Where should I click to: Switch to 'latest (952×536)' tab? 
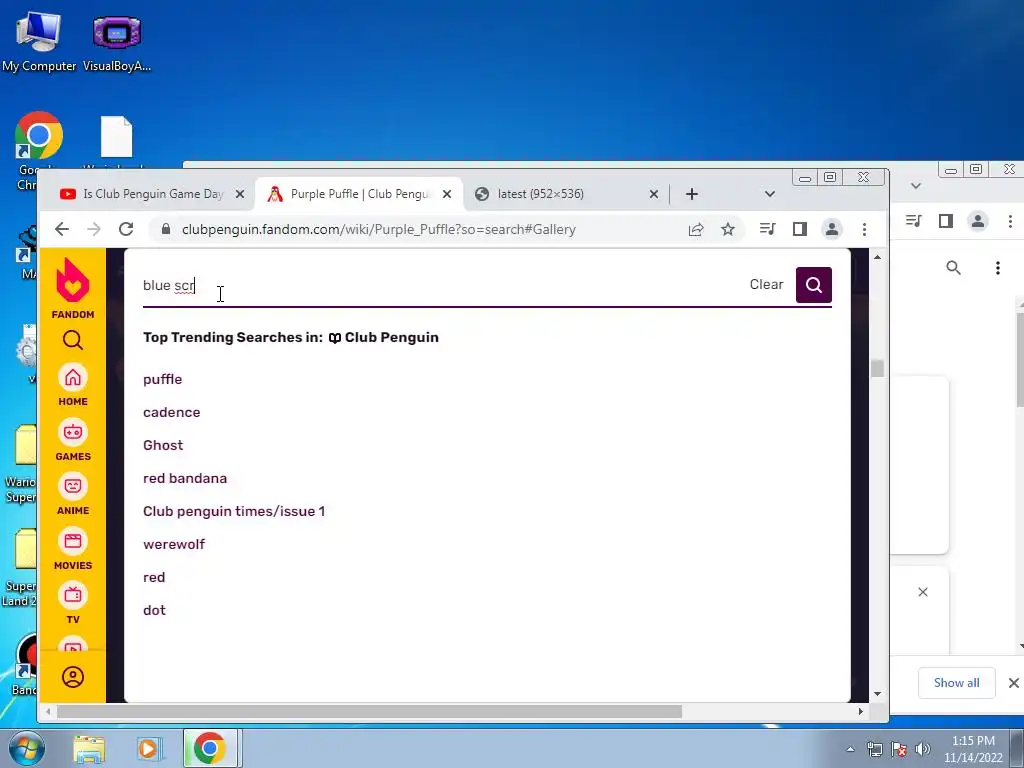click(x=565, y=194)
